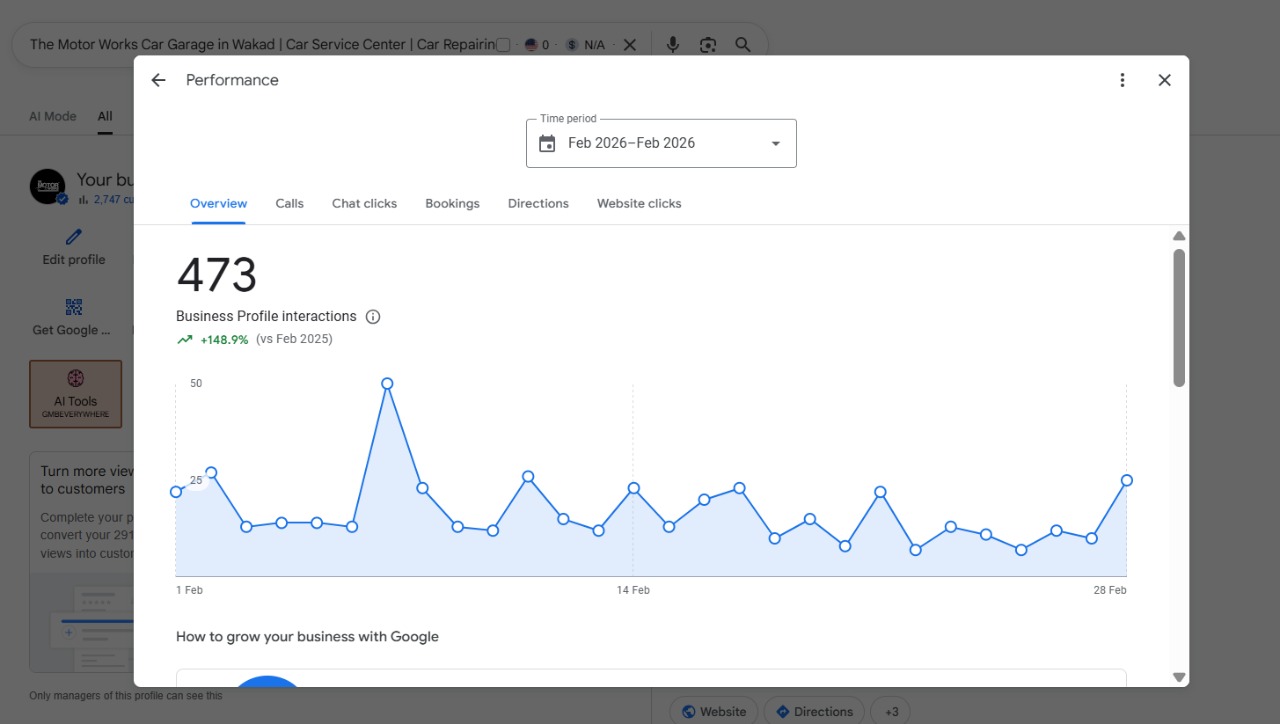Switch to the Calls tab
This screenshot has width=1280, height=724.
point(290,203)
